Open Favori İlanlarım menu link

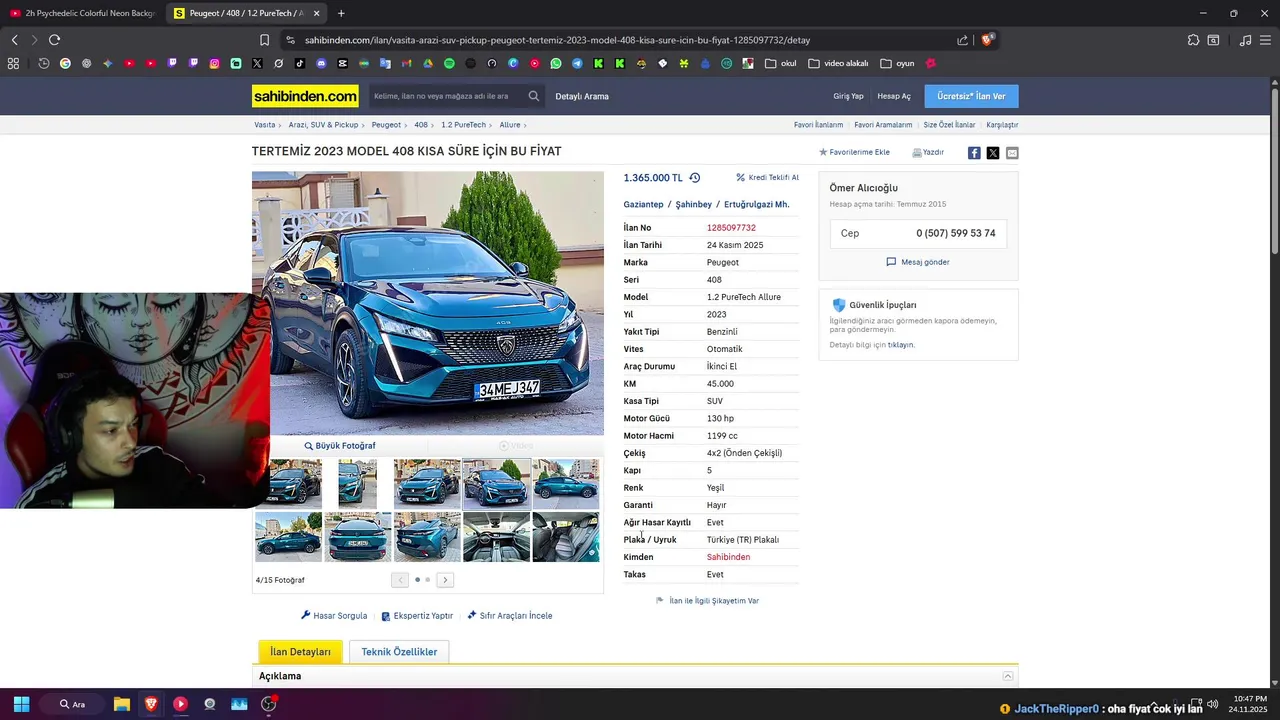pos(818,125)
